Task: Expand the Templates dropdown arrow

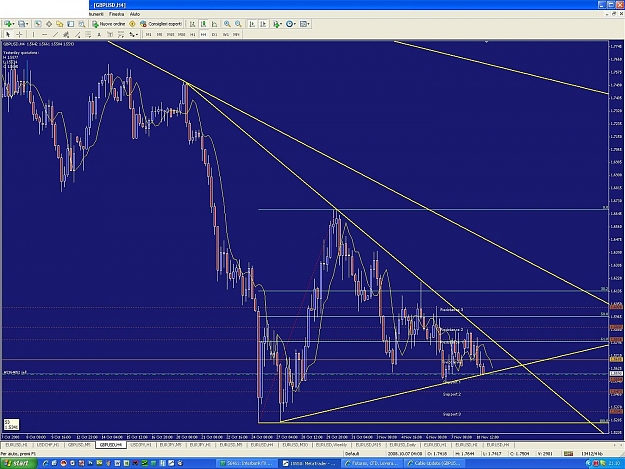Action: pyautogui.click(x=309, y=24)
